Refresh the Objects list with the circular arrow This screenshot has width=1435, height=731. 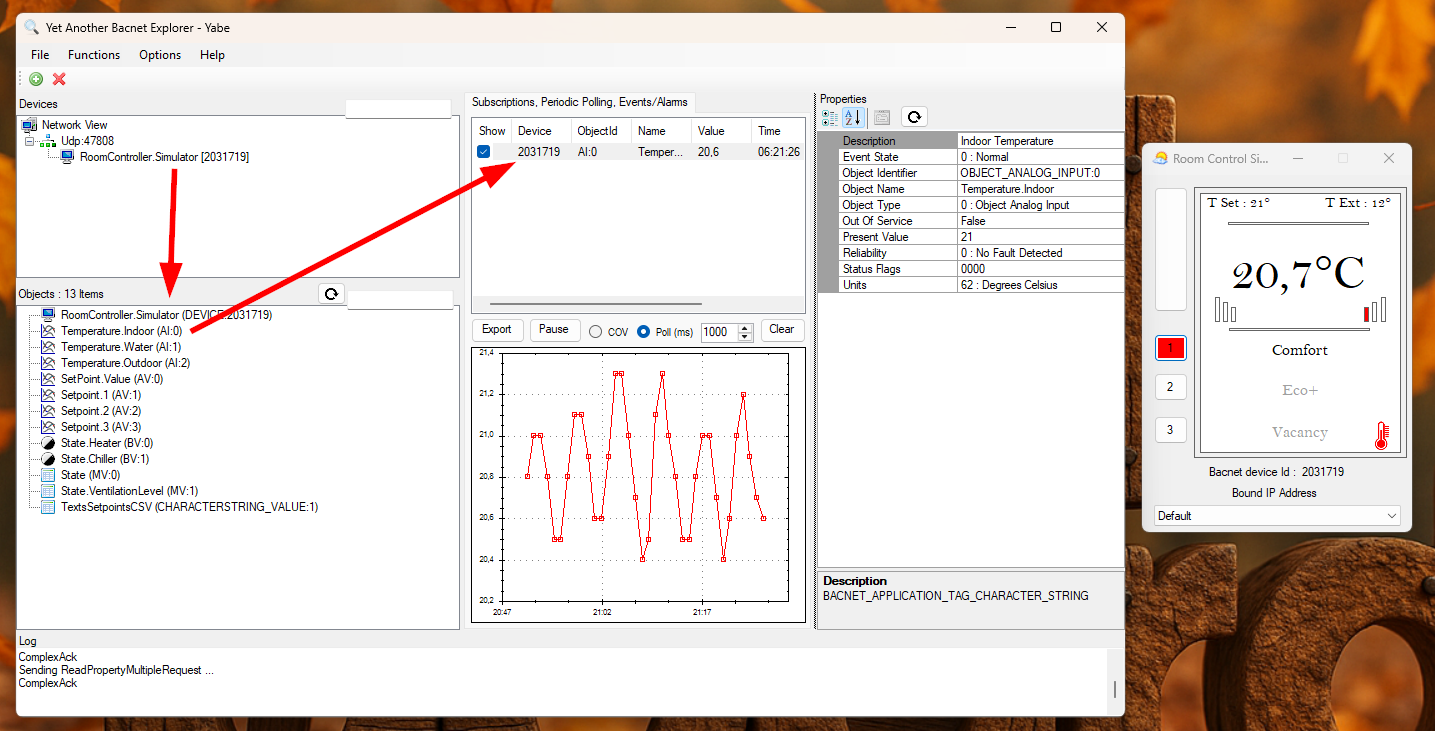tap(331, 293)
